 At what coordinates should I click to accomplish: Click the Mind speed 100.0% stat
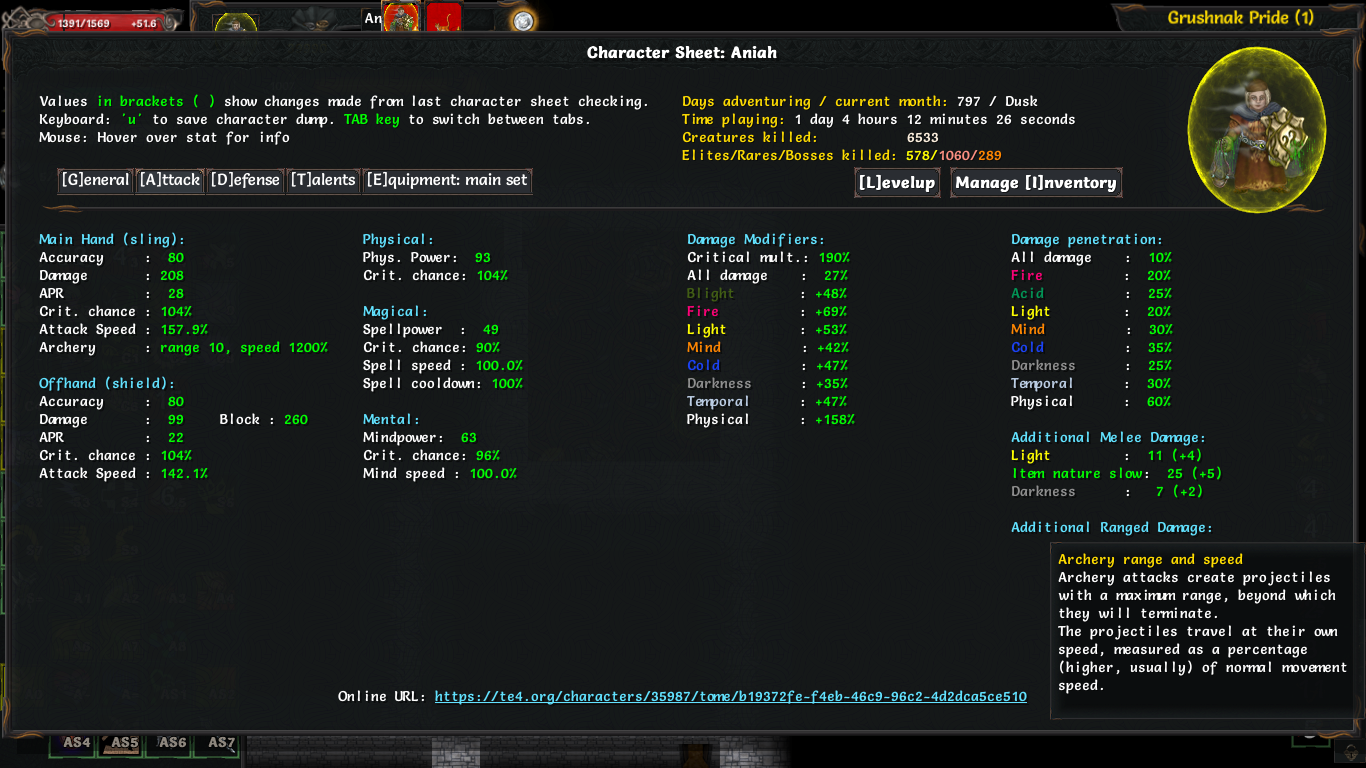(x=440, y=473)
